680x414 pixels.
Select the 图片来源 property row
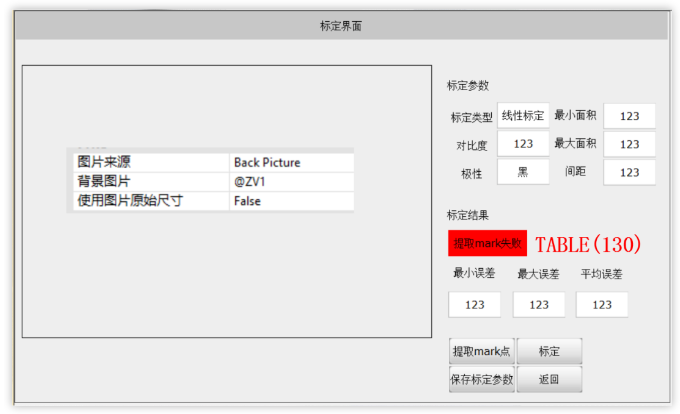pyautogui.click(x=213, y=162)
